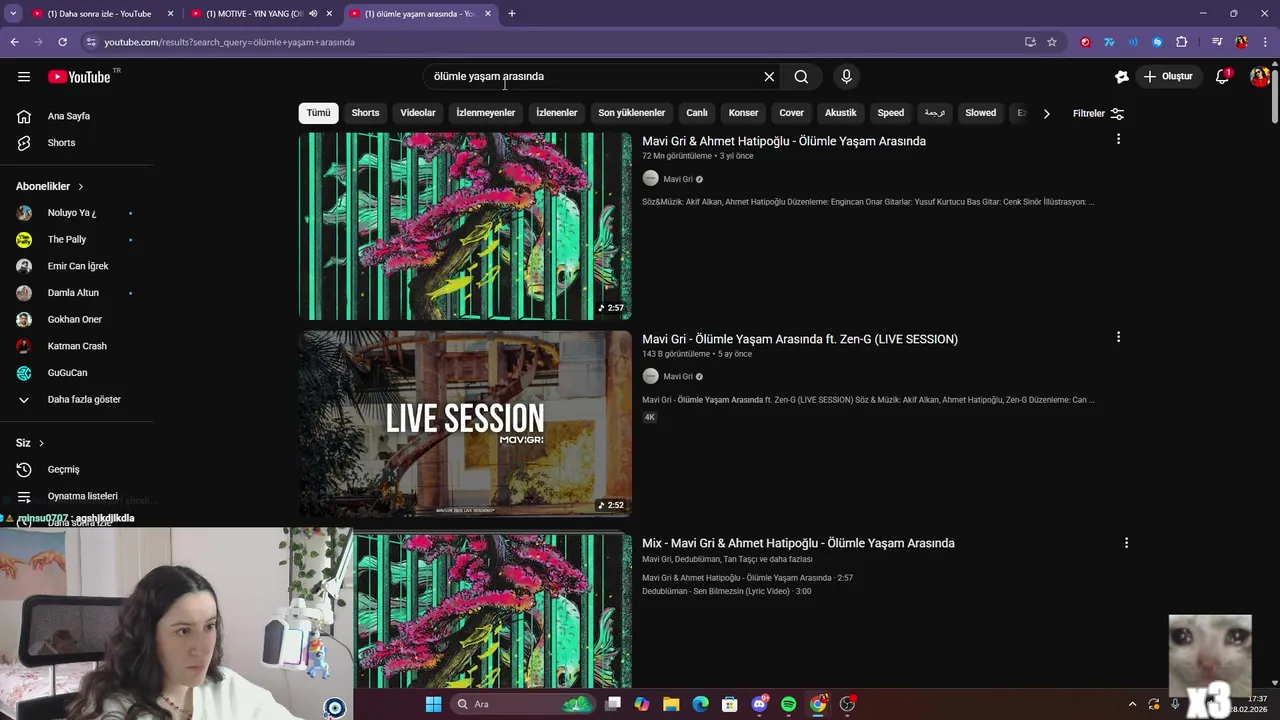
Task: Clear the search box text with X
Action: [x=769, y=76]
